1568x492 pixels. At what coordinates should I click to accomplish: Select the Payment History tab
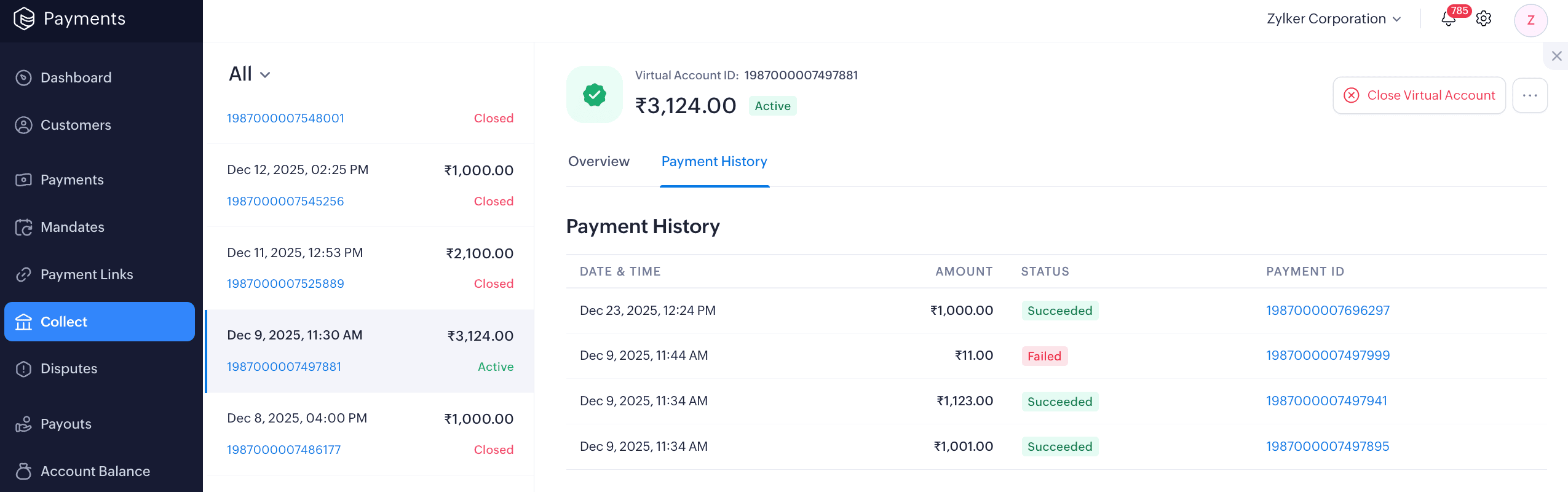pyautogui.click(x=714, y=161)
